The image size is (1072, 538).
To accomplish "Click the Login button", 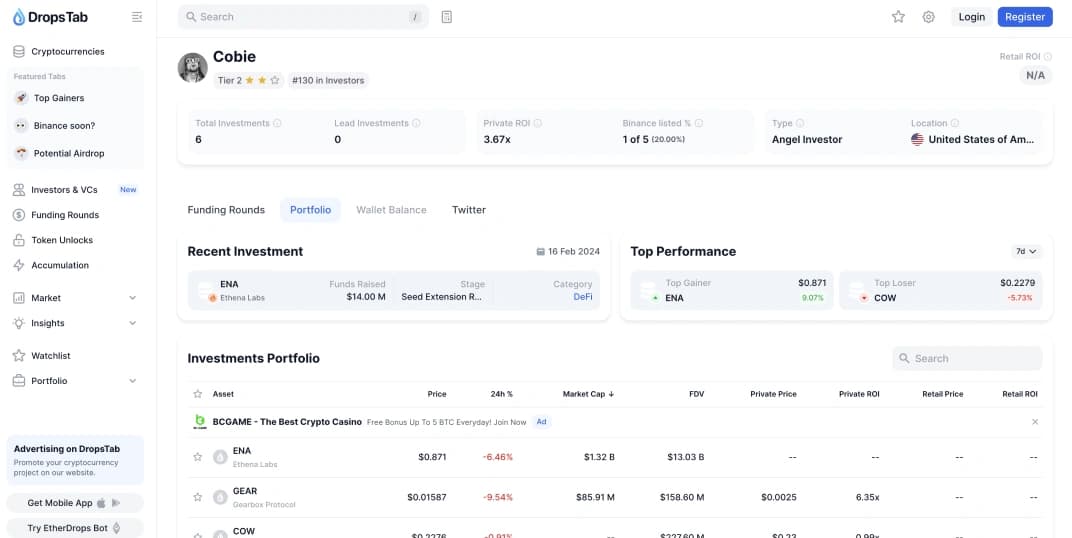I will (972, 17).
